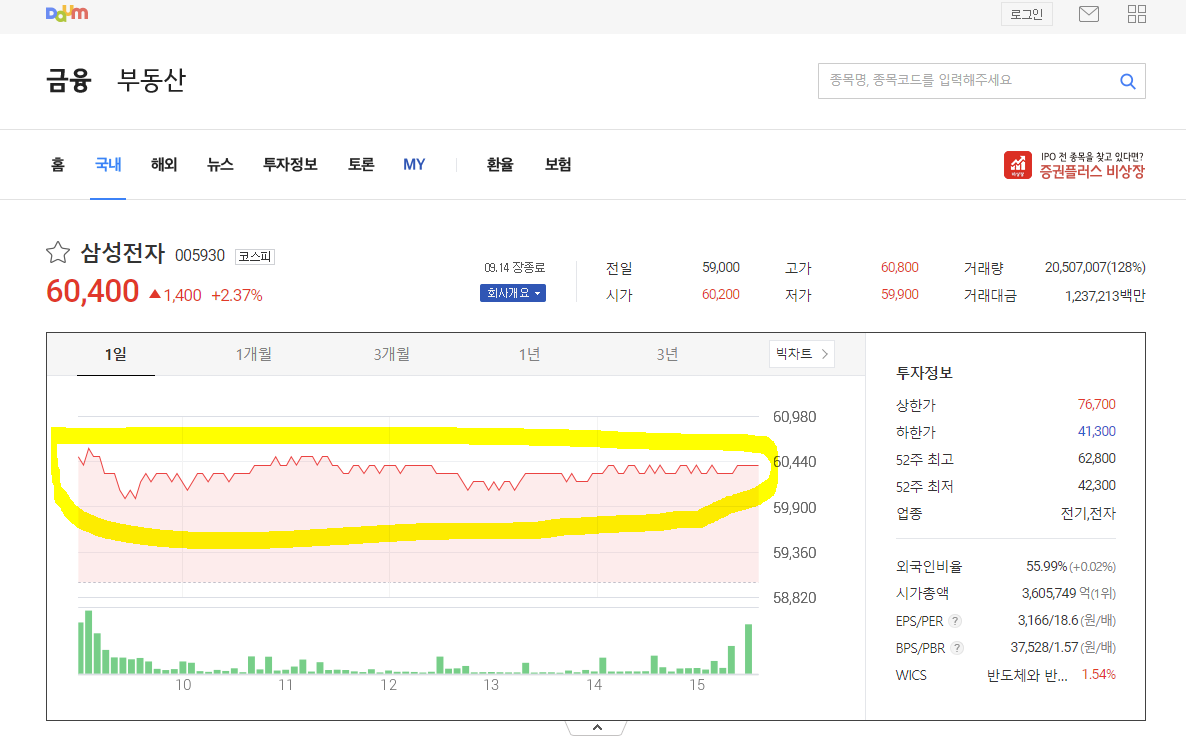This screenshot has width=1186, height=754.
Task: Select the 1일 chart tab
Action: 116,354
